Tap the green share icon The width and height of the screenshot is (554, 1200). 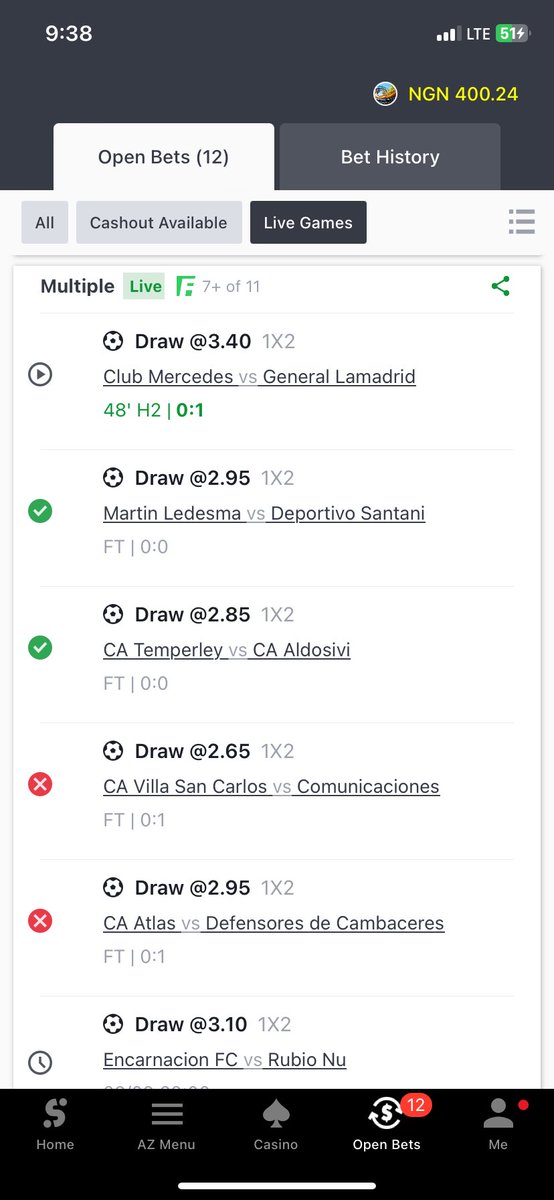pyautogui.click(x=501, y=287)
